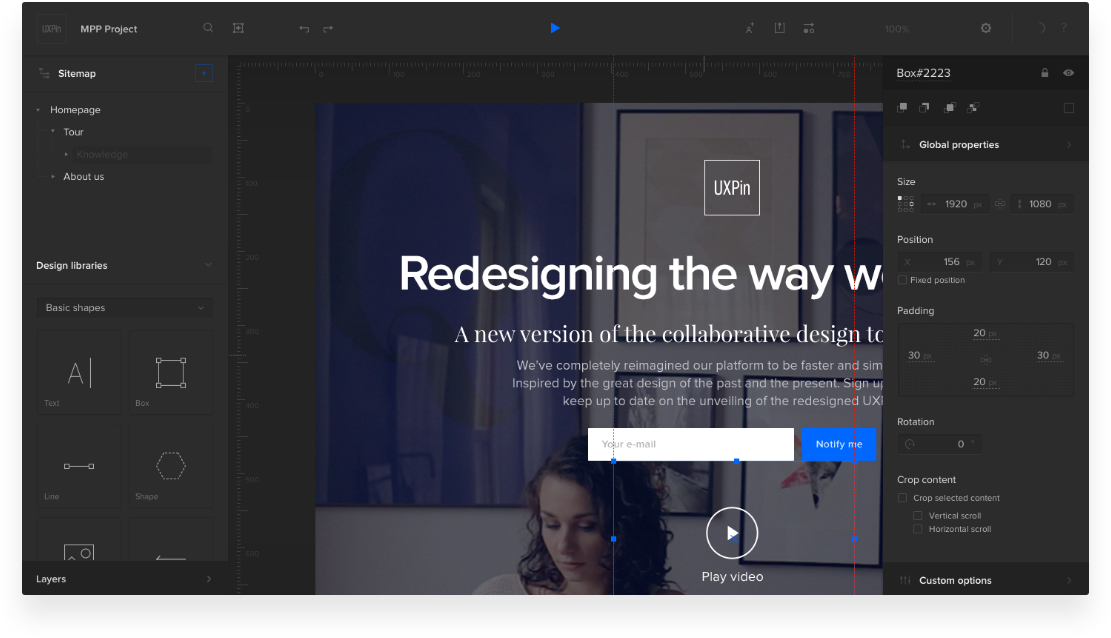Open the settings gear icon
Image resolution: width=1111 pixels, height=638 pixels.
tap(986, 28)
